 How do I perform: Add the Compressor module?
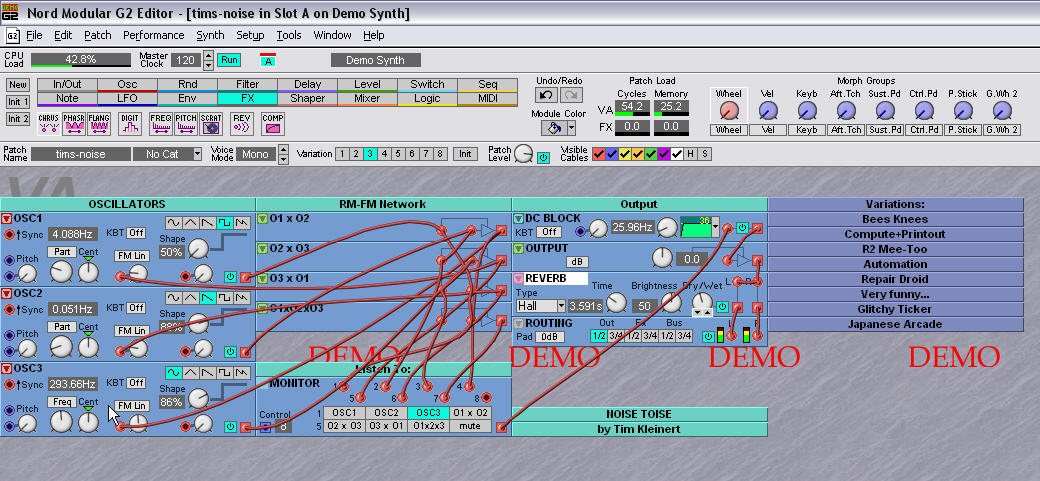coord(272,123)
